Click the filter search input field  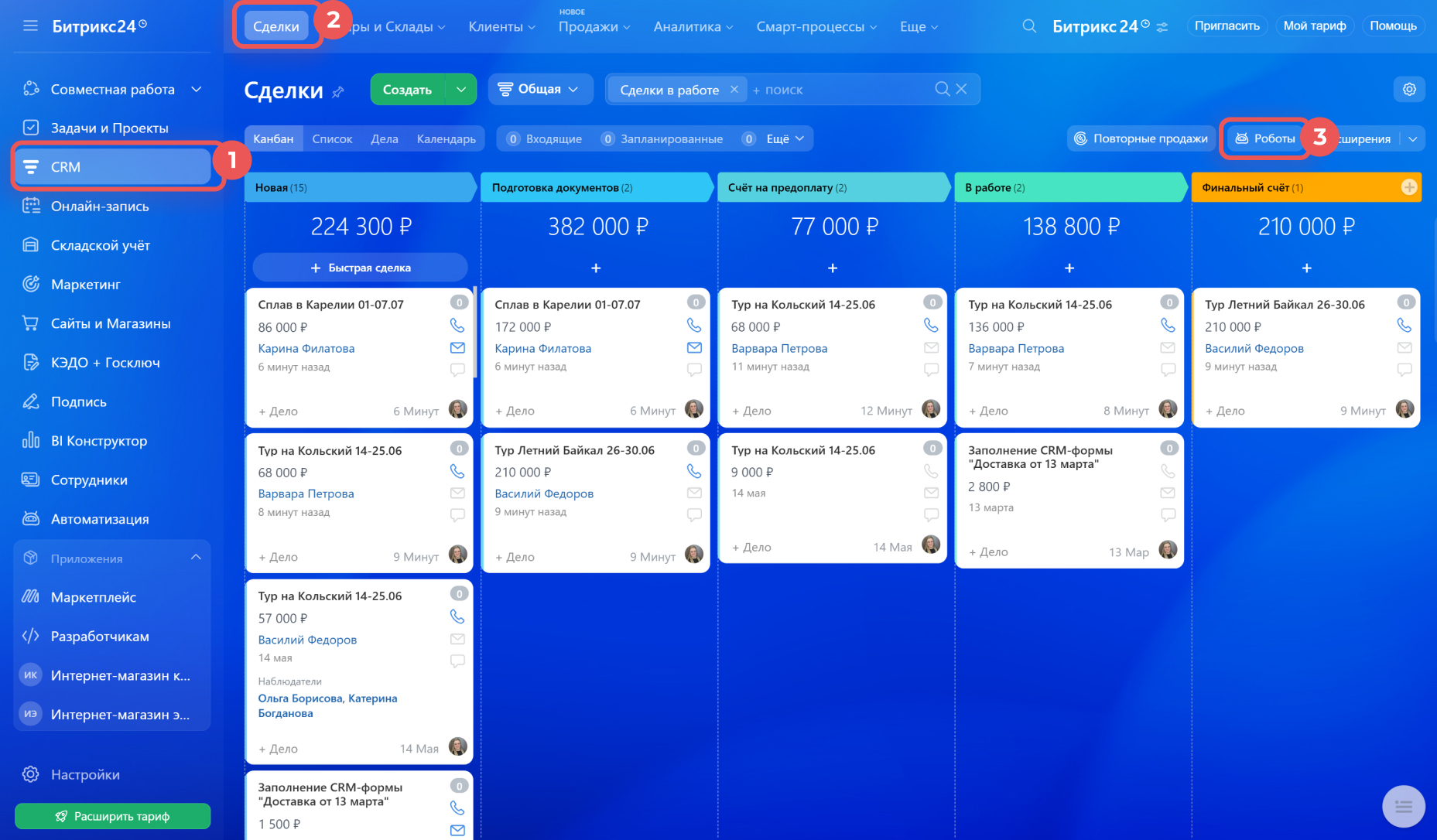(x=840, y=90)
